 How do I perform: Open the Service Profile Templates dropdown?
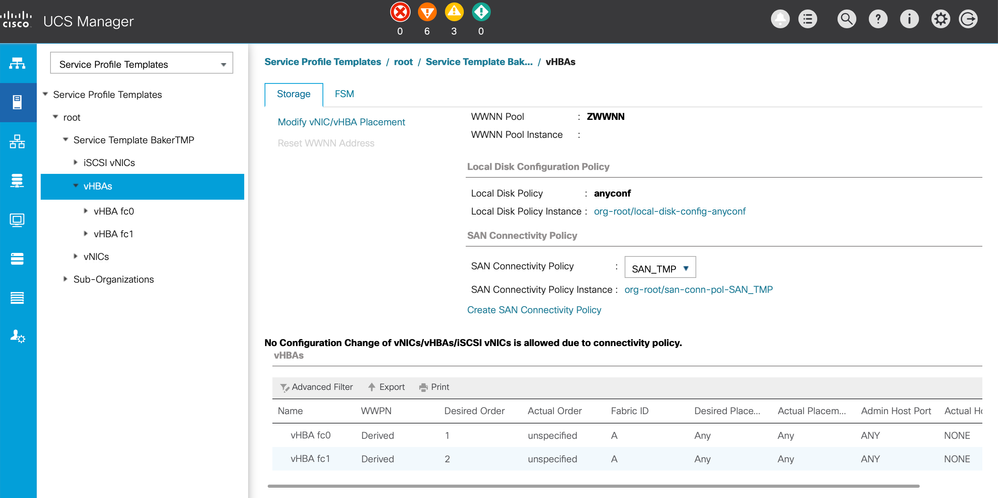pos(141,64)
